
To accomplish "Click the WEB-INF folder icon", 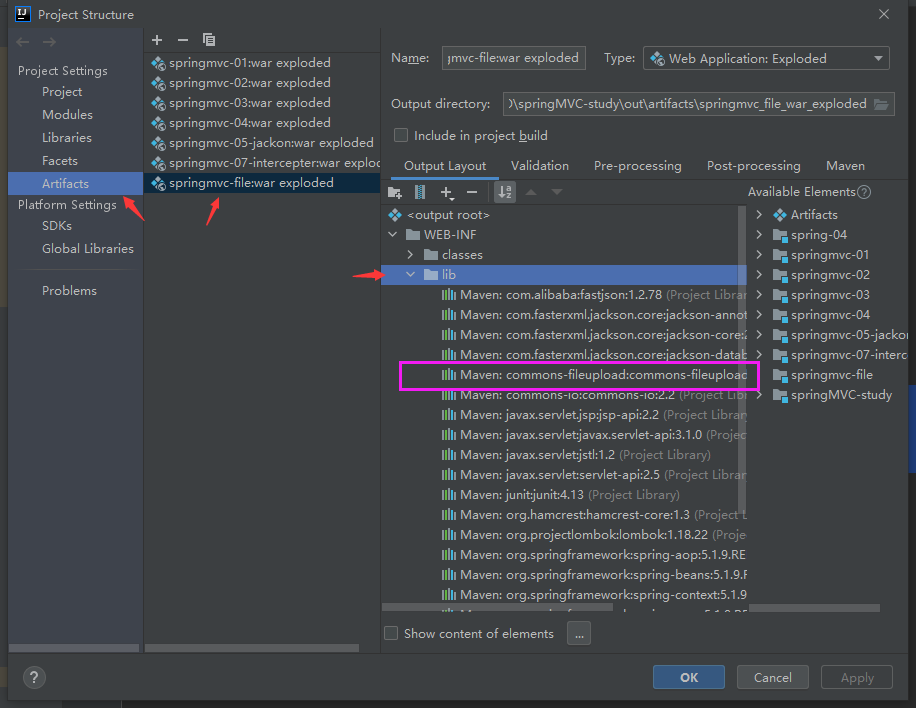I will (x=413, y=235).
